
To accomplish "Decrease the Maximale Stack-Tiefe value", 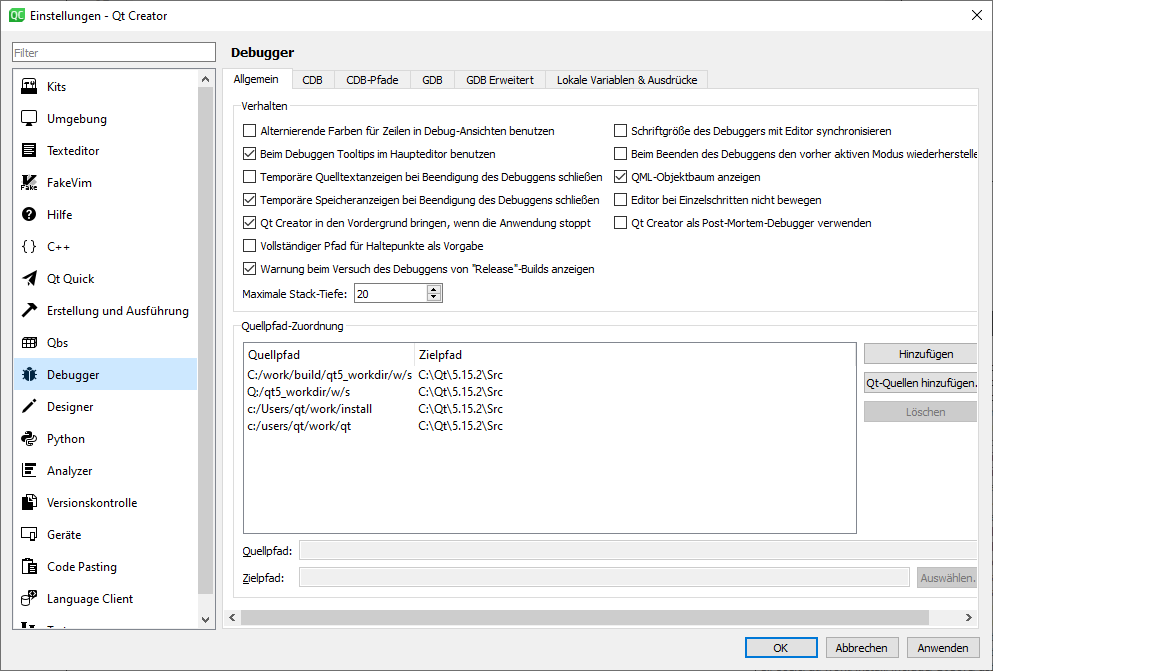I will coord(434,297).
